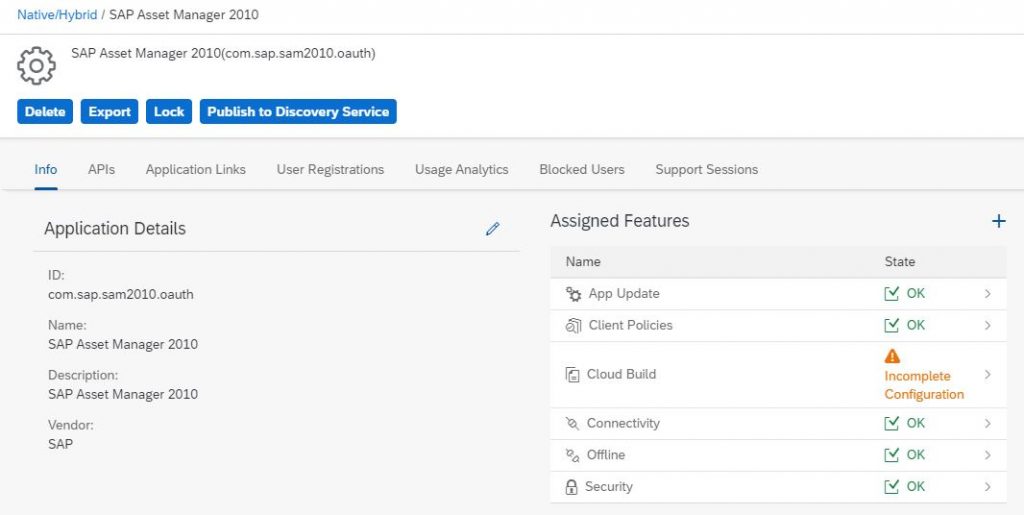Click the Connectivity feature name
The width and height of the screenshot is (1024, 515).
[623, 423]
